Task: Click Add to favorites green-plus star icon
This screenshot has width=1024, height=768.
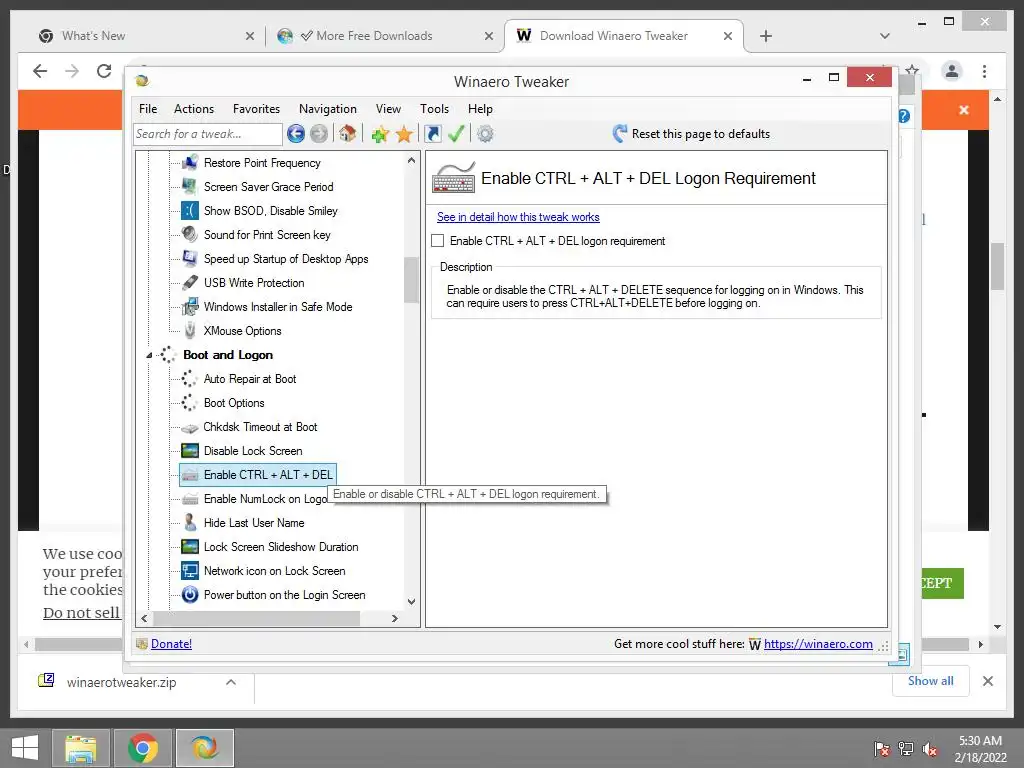Action: click(x=380, y=135)
